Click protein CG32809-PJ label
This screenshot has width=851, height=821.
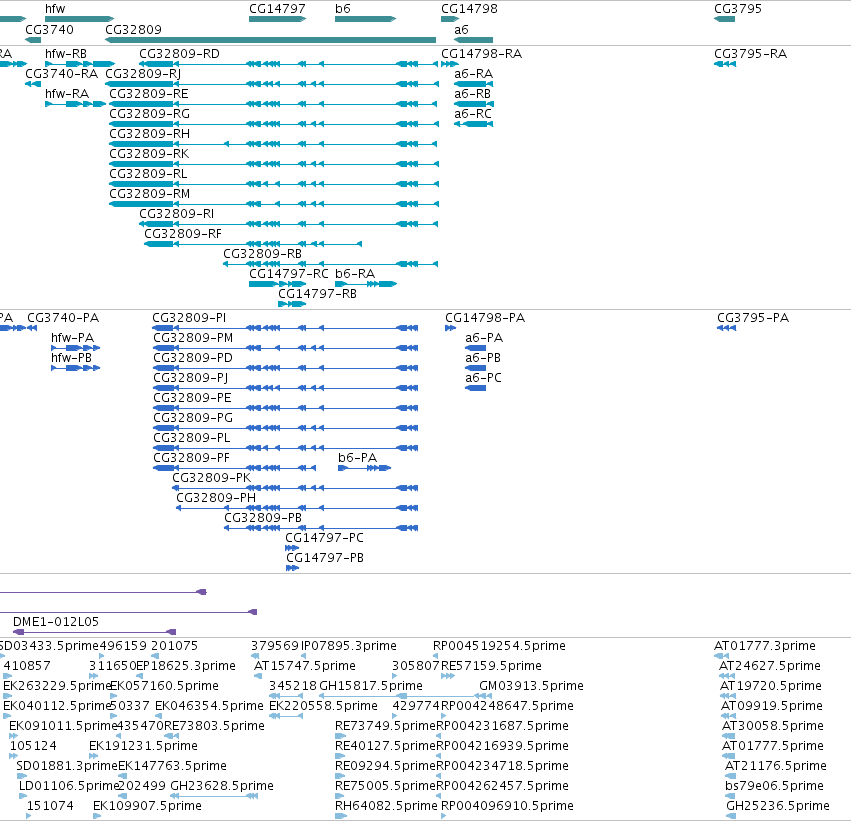click(x=190, y=377)
